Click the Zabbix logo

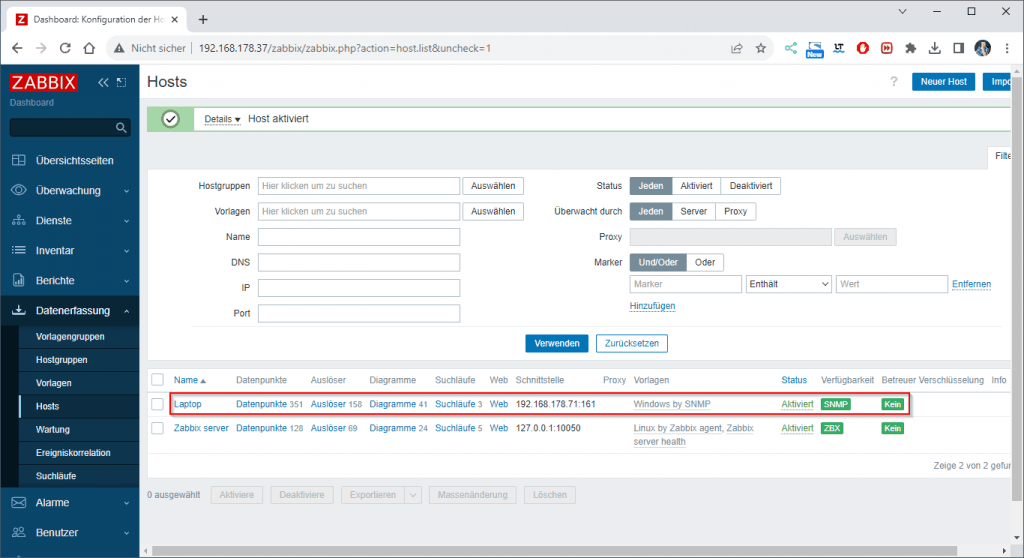(x=43, y=83)
